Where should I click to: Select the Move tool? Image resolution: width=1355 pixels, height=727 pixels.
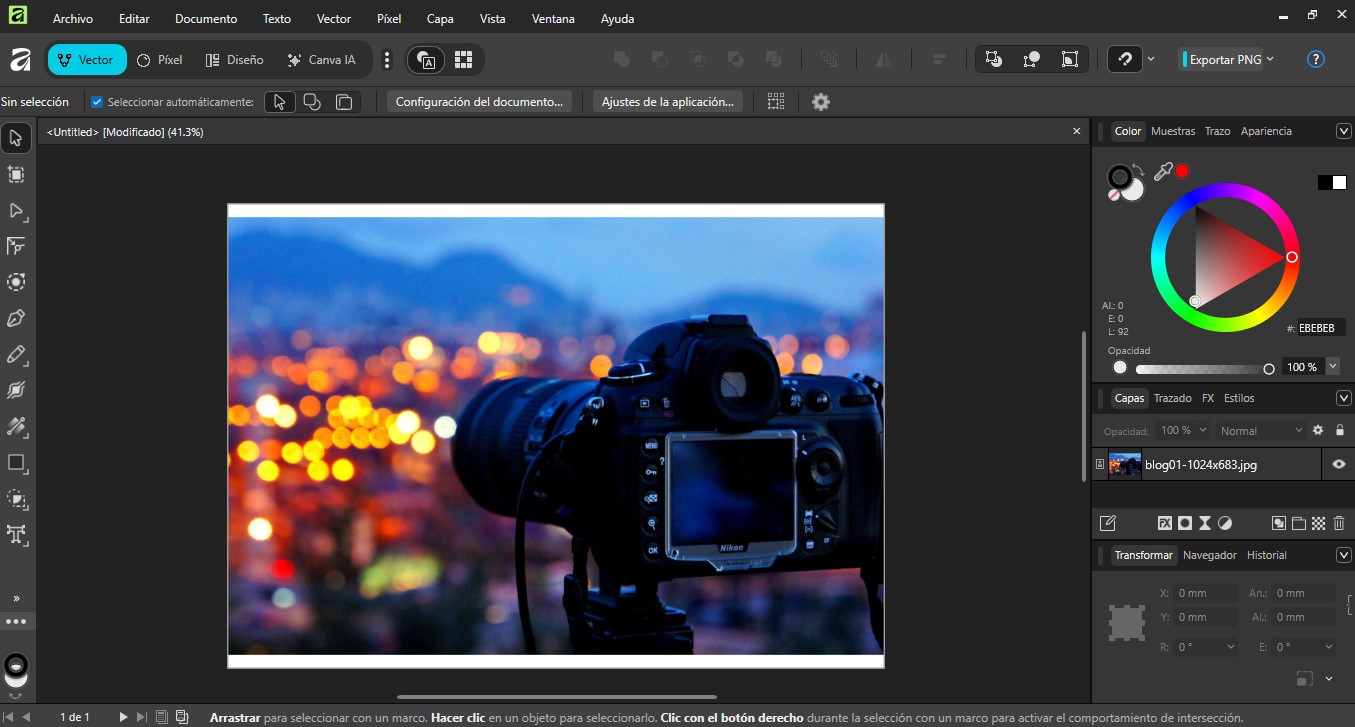point(16,137)
